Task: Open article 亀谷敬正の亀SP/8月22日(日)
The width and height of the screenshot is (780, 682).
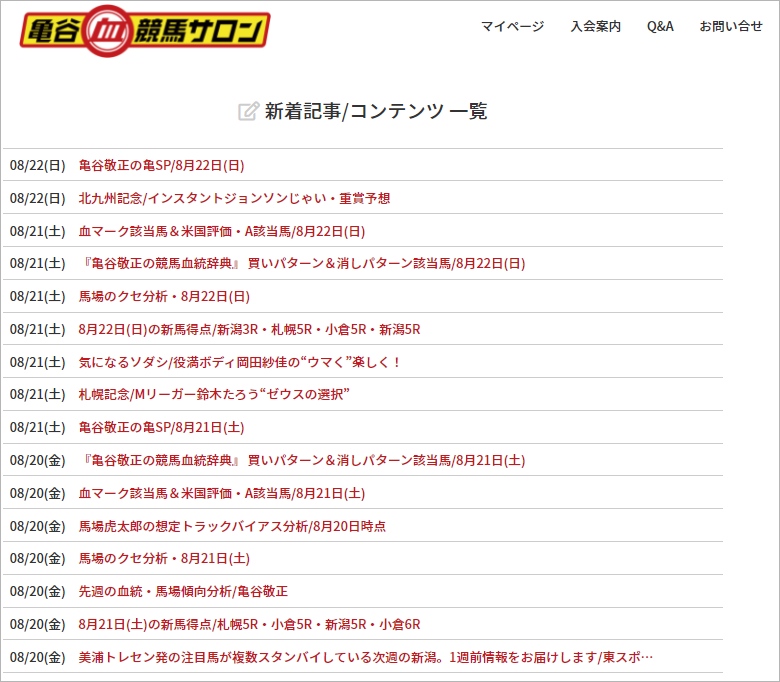Action: [x=161, y=166]
